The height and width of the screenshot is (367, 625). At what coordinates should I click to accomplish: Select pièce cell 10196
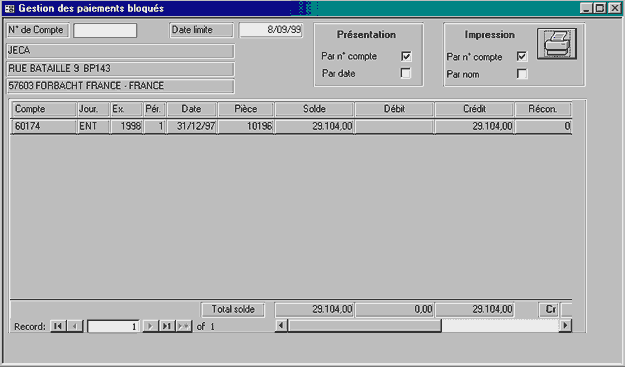(246, 126)
